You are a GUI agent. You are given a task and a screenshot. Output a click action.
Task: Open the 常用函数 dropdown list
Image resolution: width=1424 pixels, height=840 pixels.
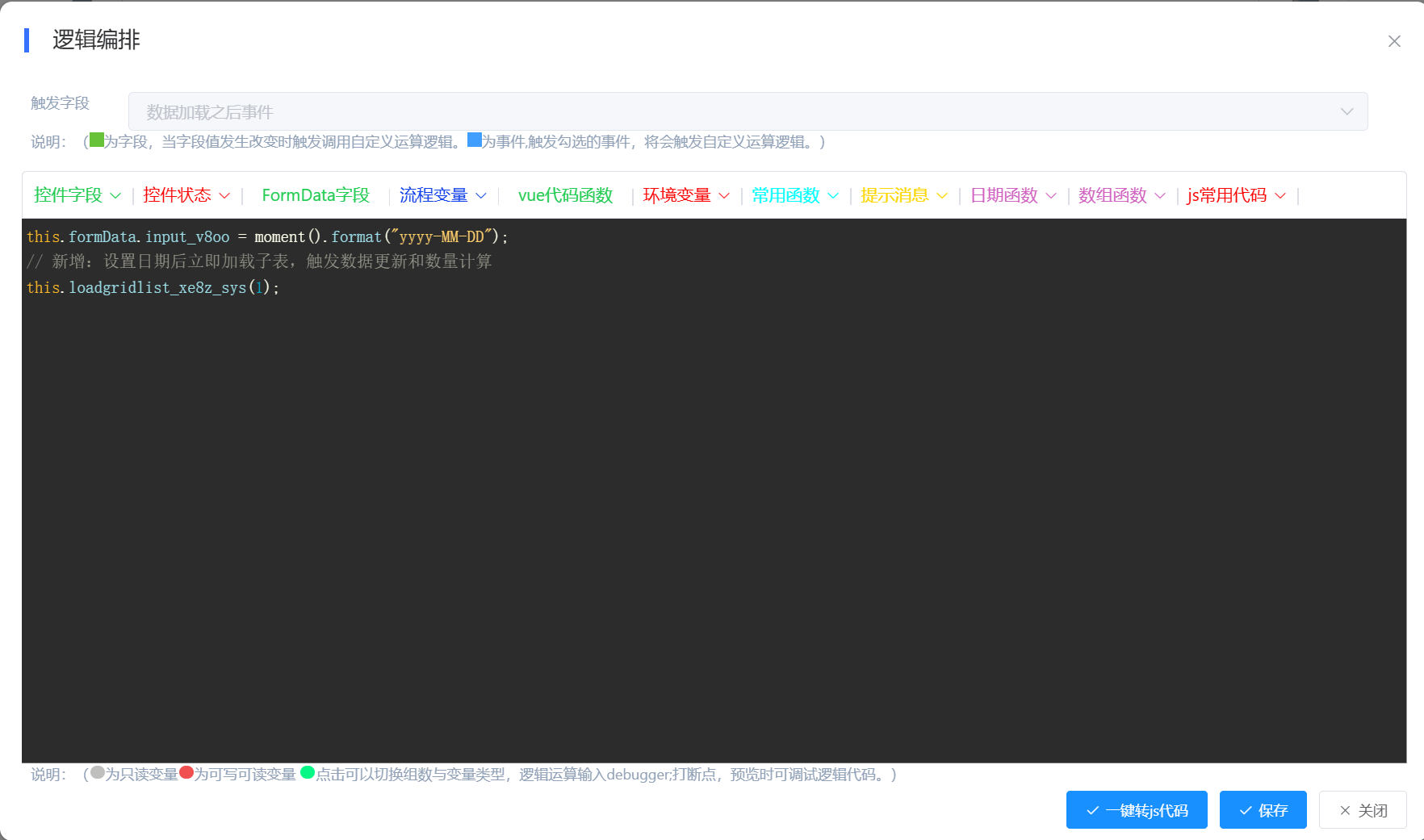(794, 195)
